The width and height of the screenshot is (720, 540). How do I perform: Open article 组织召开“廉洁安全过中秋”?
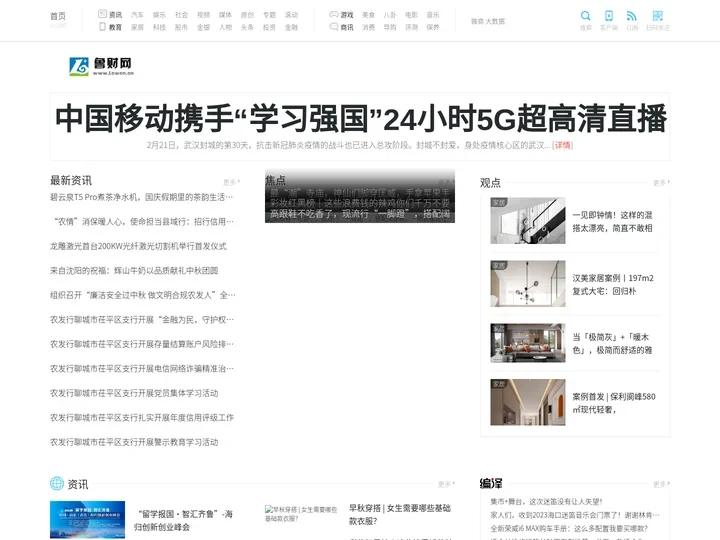142,295
